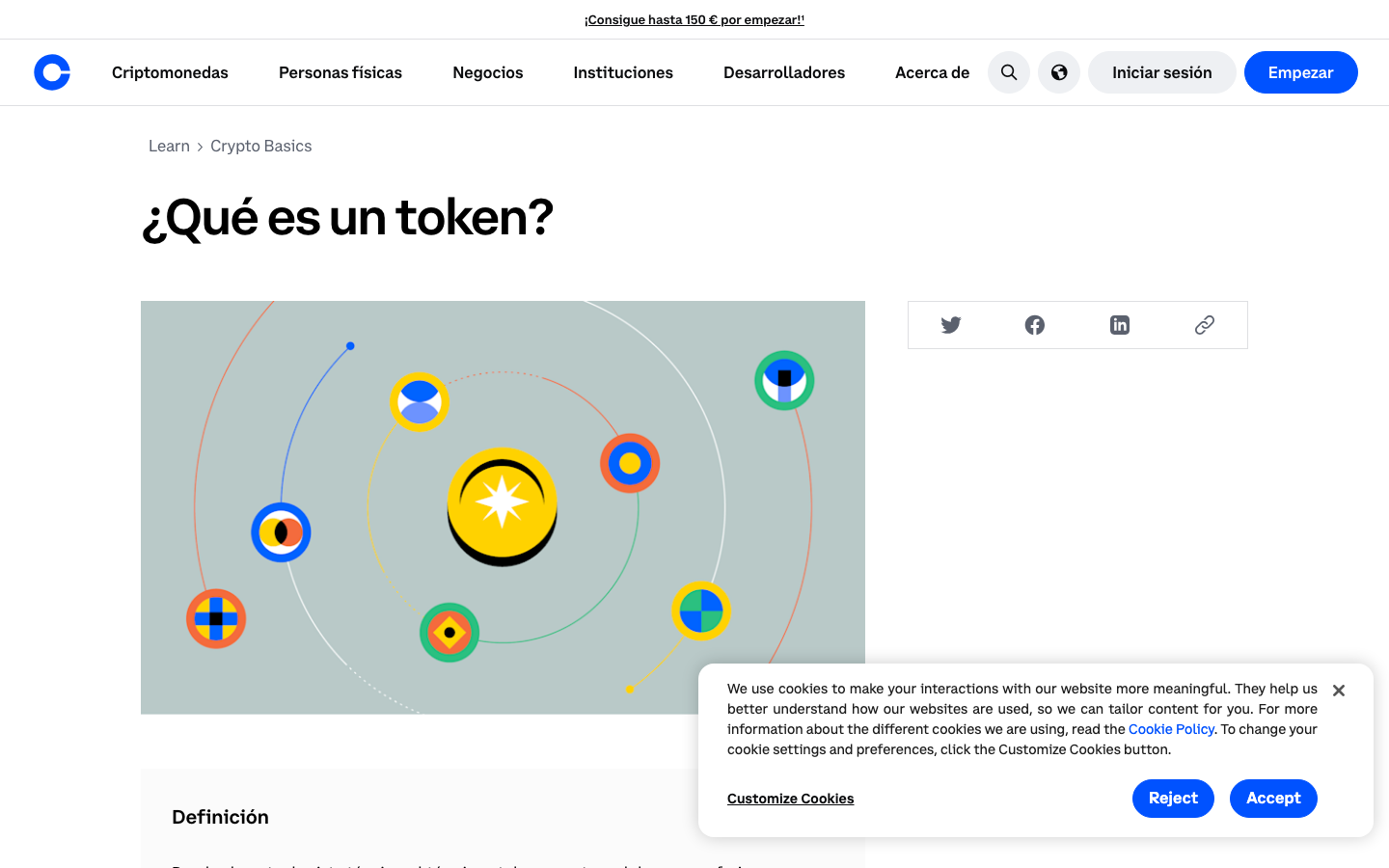Open the search magnifier
1389x868 pixels.
tap(1008, 72)
